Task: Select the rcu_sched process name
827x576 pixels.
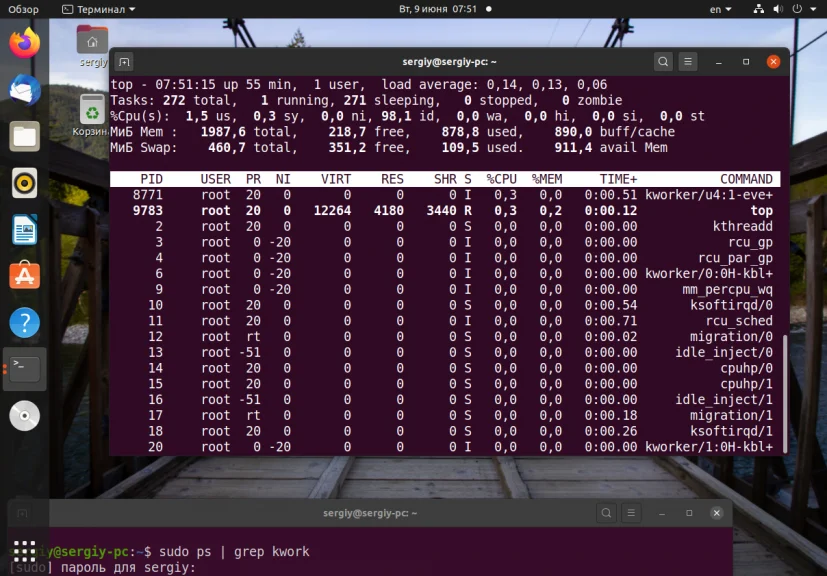Action: coord(739,321)
